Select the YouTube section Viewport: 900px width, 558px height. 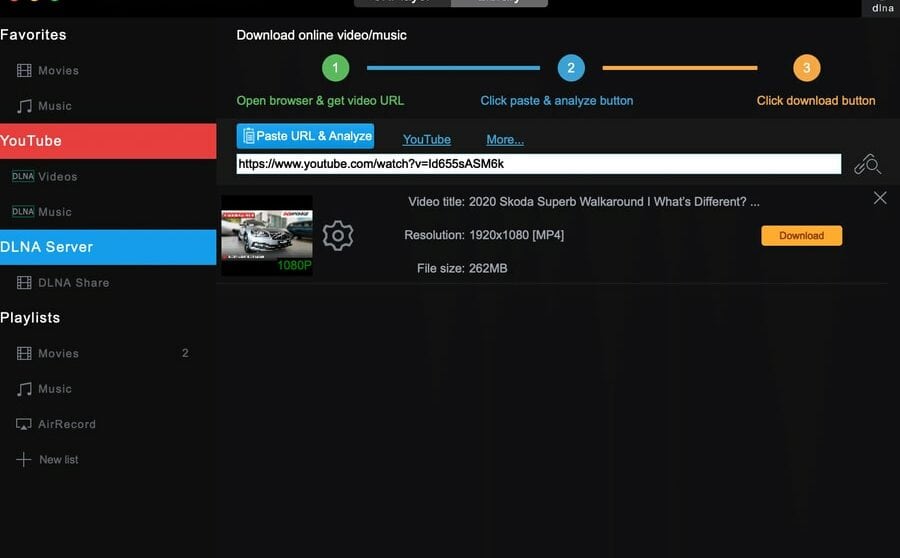tap(108, 141)
